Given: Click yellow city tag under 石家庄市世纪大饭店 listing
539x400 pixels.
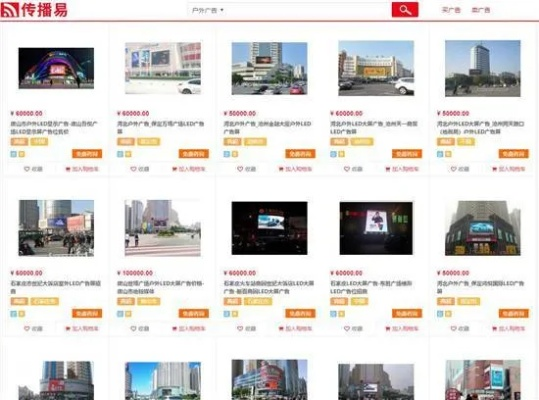Looking at the screenshot, I should pyautogui.click(x=45, y=301).
